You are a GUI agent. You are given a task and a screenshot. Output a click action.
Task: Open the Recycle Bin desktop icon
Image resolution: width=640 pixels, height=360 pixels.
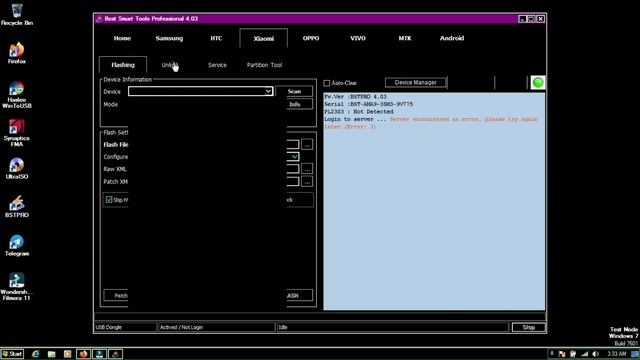coord(17,14)
